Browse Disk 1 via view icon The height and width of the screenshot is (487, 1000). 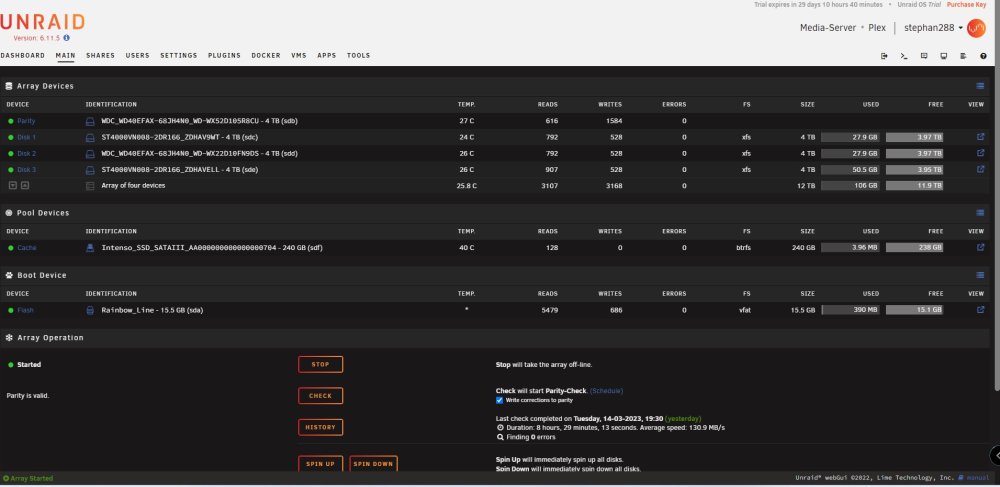tap(980, 136)
